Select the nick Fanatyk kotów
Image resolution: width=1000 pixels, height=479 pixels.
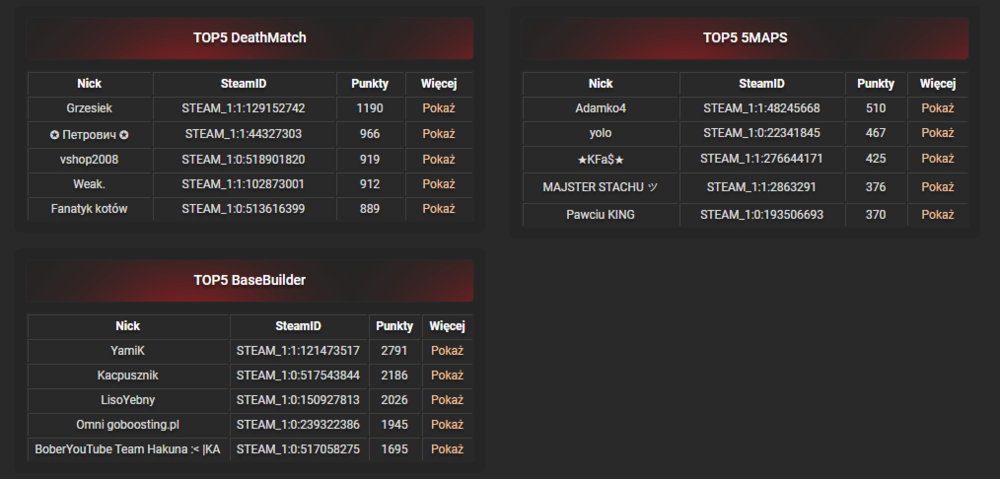click(89, 209)
